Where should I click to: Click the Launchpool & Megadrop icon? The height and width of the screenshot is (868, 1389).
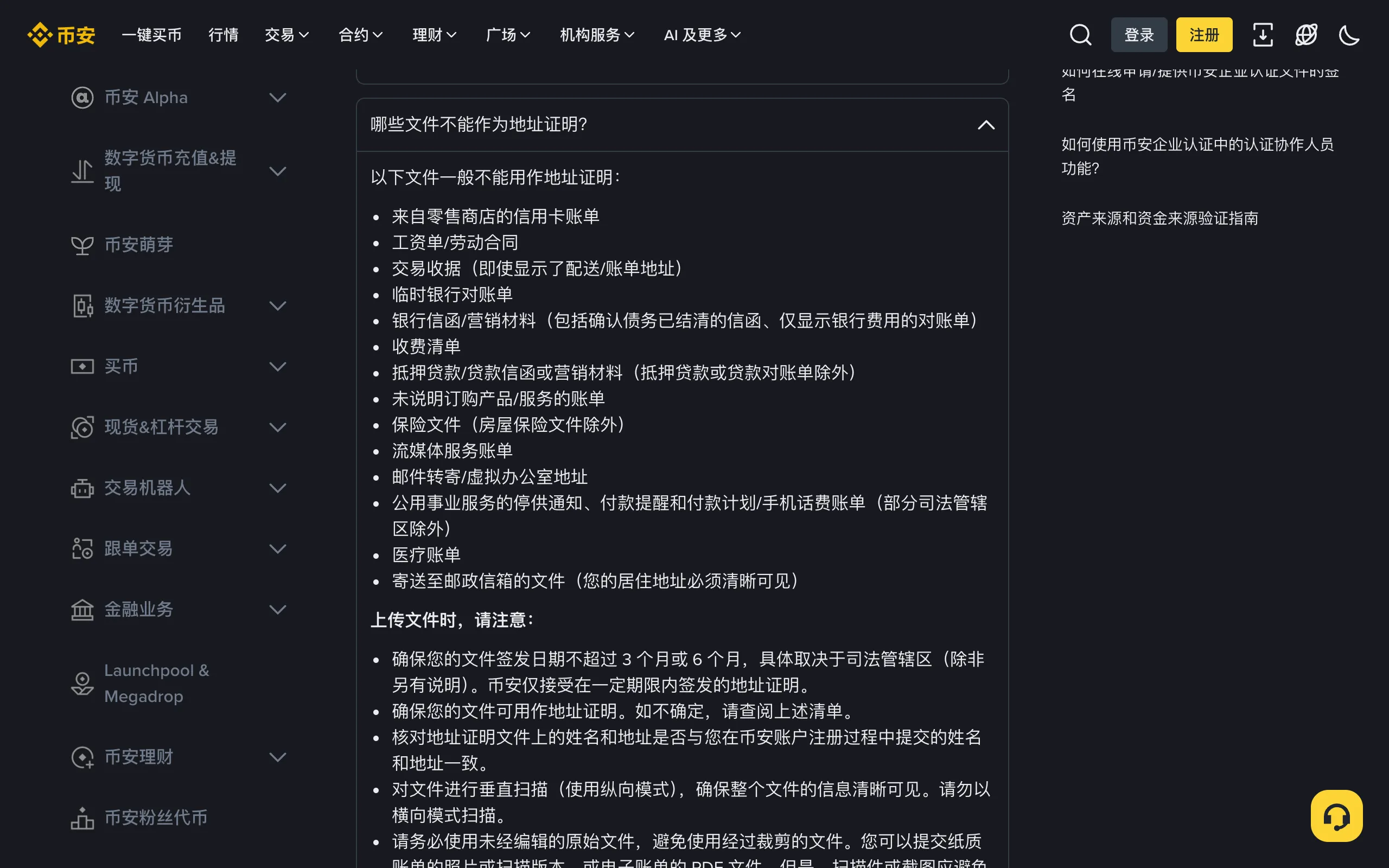click(x=82, y=683)
